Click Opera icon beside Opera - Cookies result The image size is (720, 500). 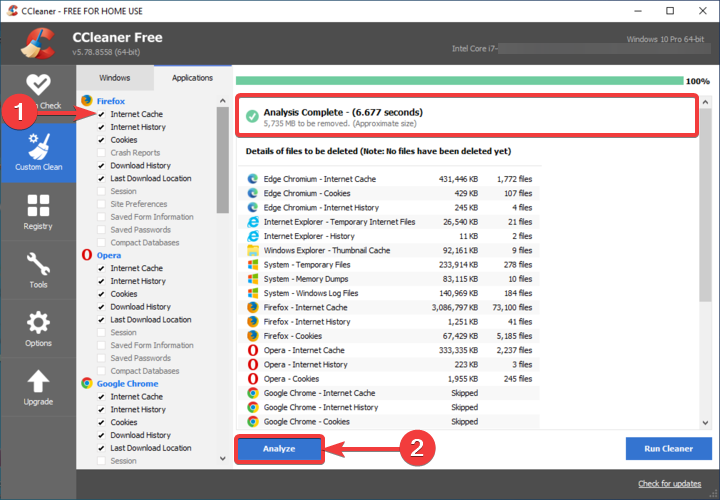click(253, 378)
